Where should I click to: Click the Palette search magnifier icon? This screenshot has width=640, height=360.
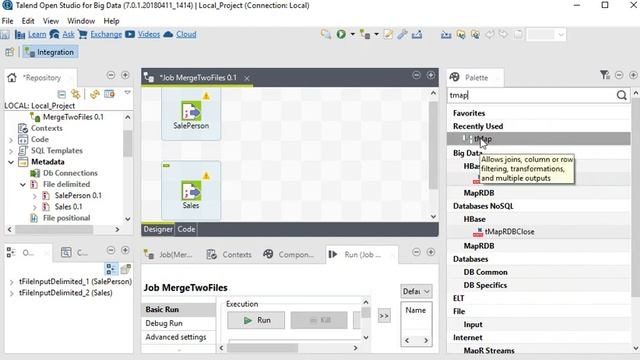(621, 95)
